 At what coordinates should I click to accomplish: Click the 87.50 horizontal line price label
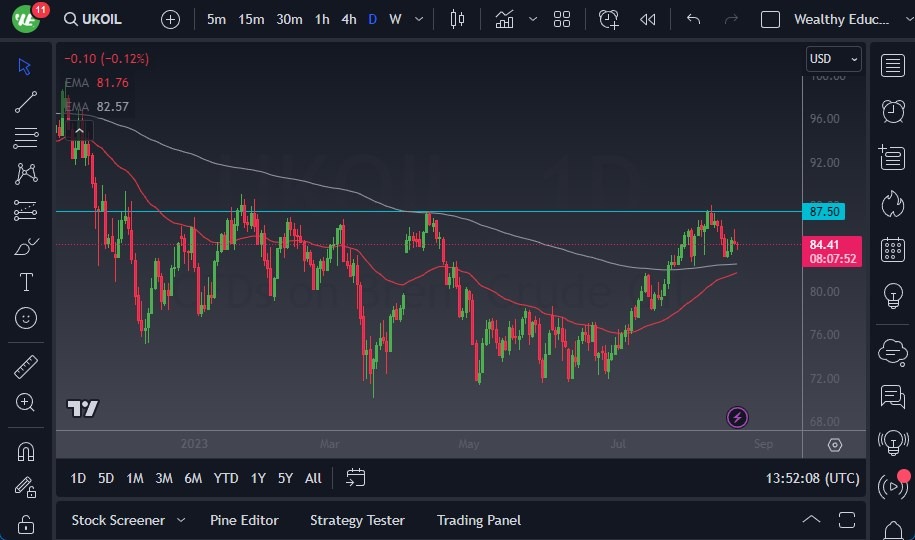(825, 211)
